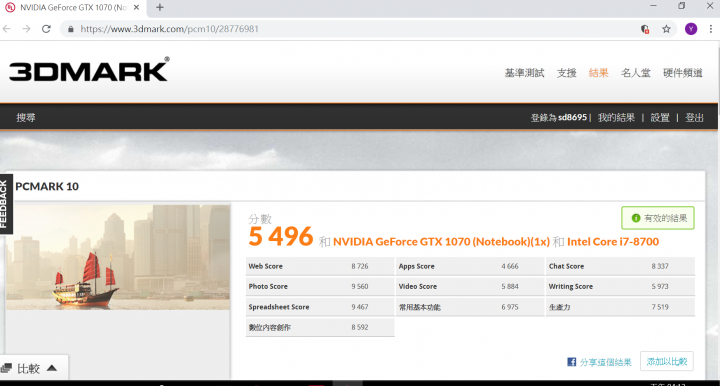Click 登出 logout link

point(694,117)
